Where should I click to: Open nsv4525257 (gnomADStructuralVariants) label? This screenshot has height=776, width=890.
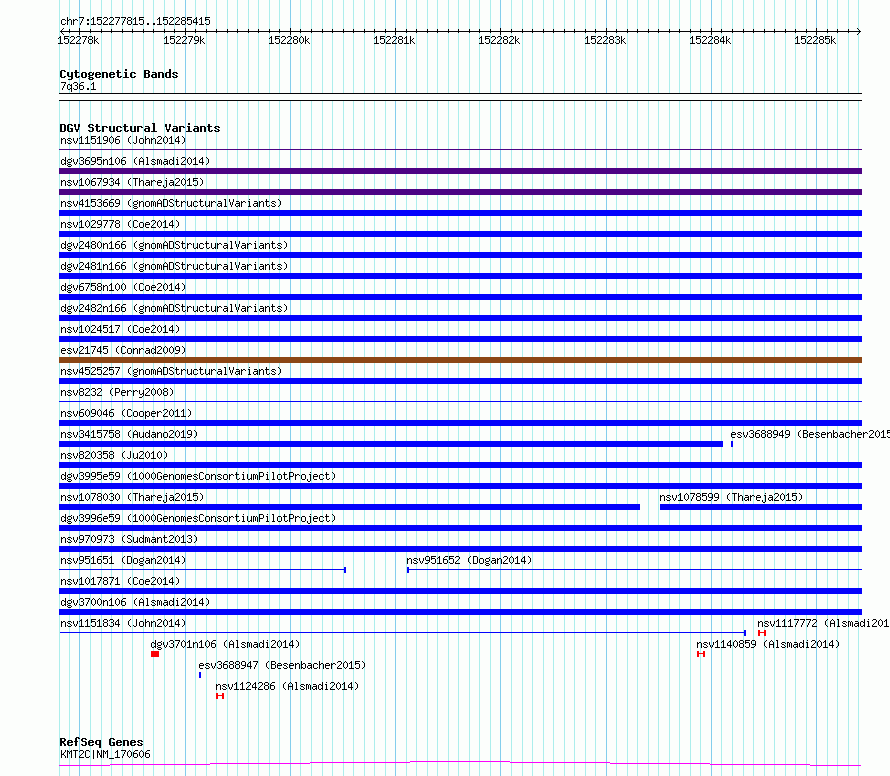point(171,371)
